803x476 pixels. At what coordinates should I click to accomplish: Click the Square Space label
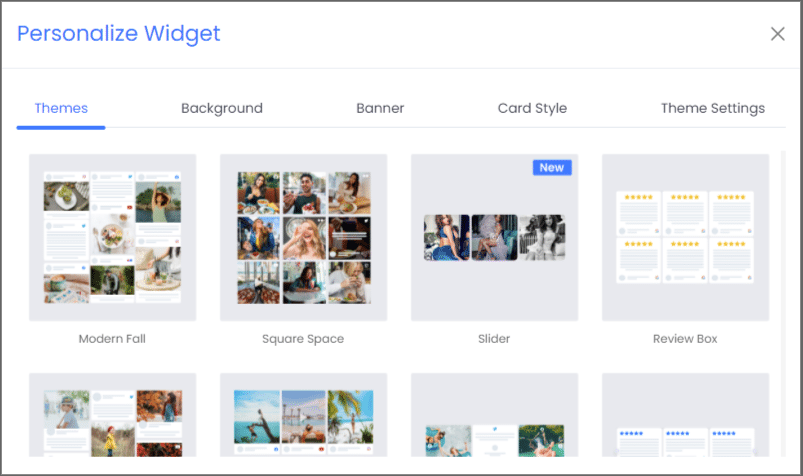click(303, 339)
